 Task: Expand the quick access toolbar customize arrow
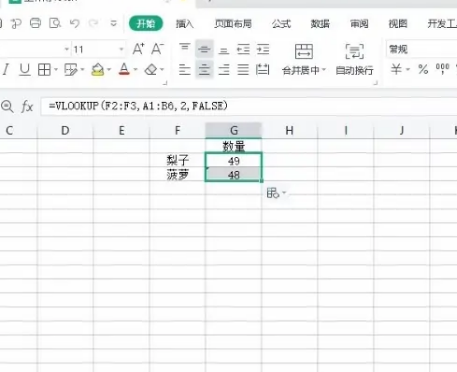(114, 23)
